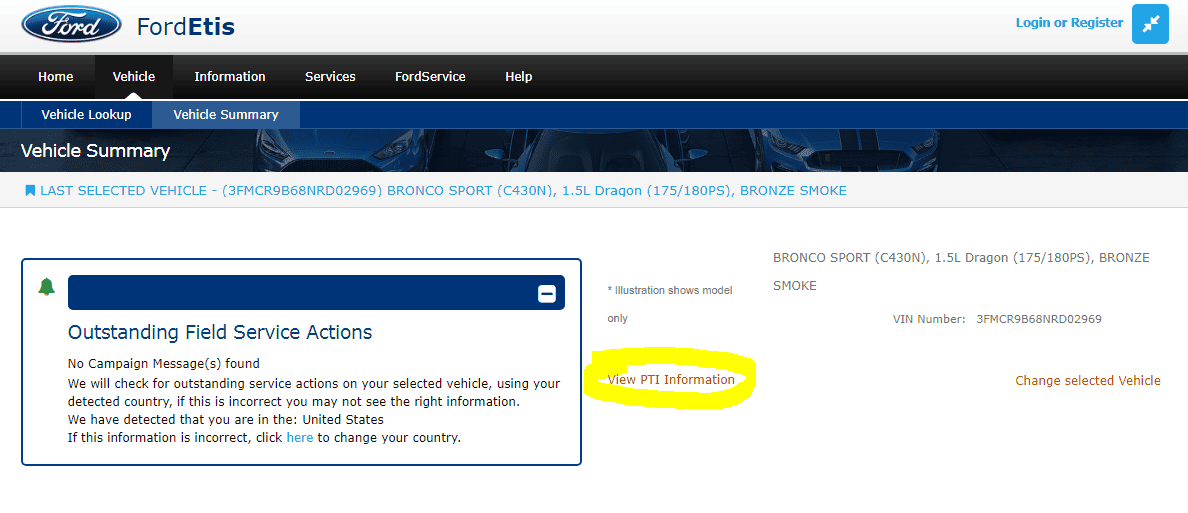Select the Vehicle Summary tab
Viewport: 1188px width, 513px height.
[x=226, y=115]
